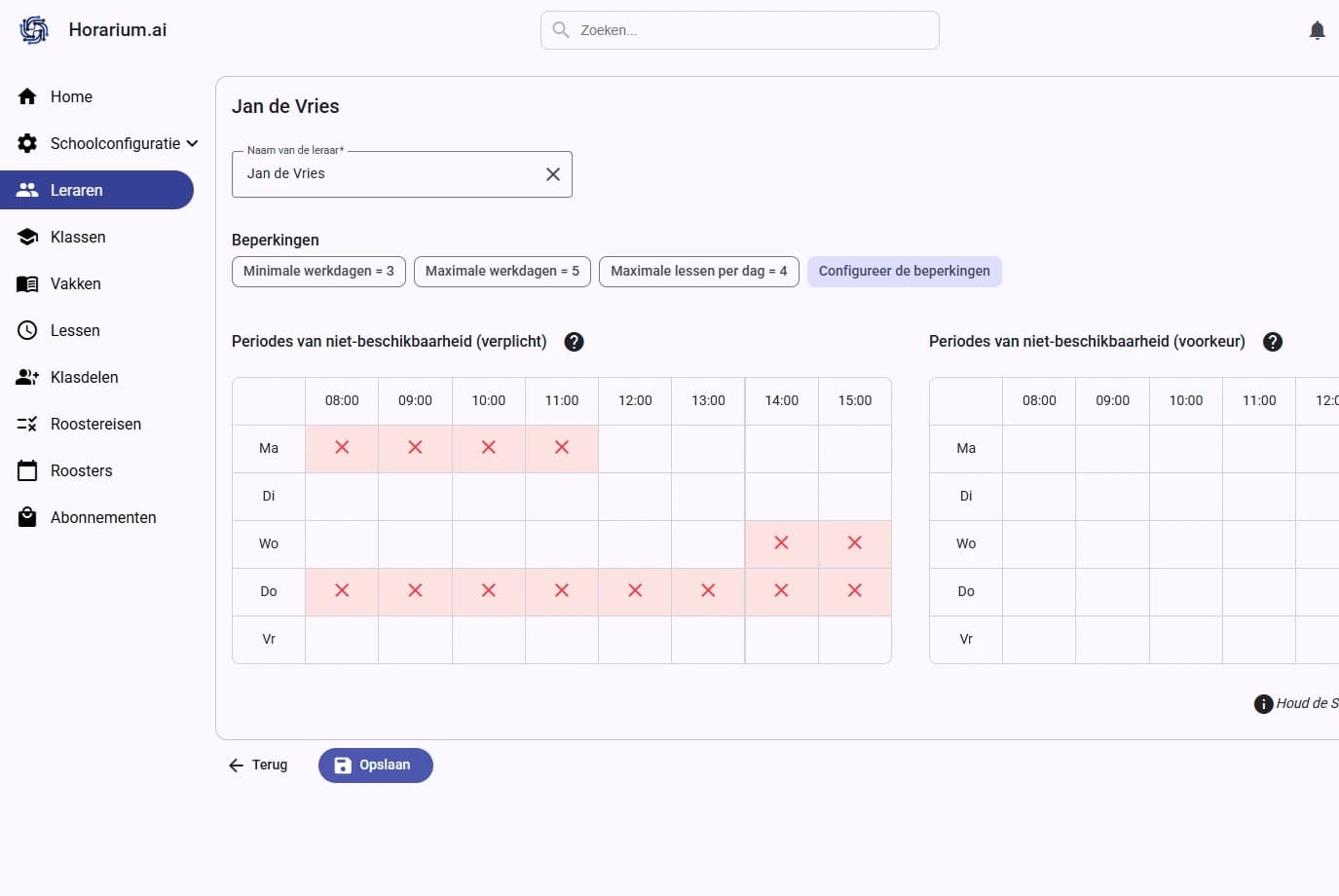Click Configureer de beperkingen
The width and height of the screenshot is (1339, 896).
(x=904, y=271)
